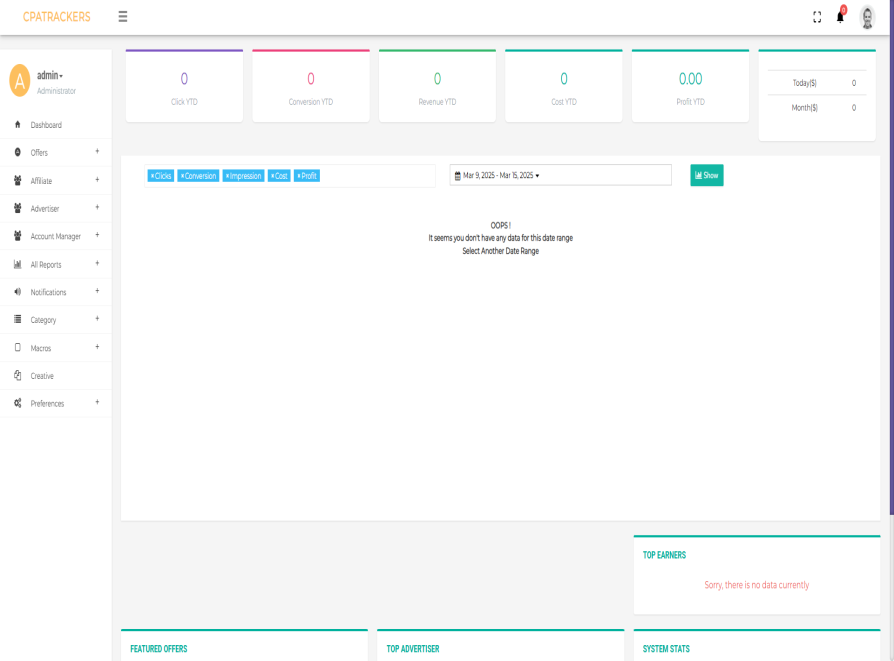Image resolution: width=894 pixels, height=661 pixels.
Task: Select the Macros menu item
Action: [x=41, y=348]
